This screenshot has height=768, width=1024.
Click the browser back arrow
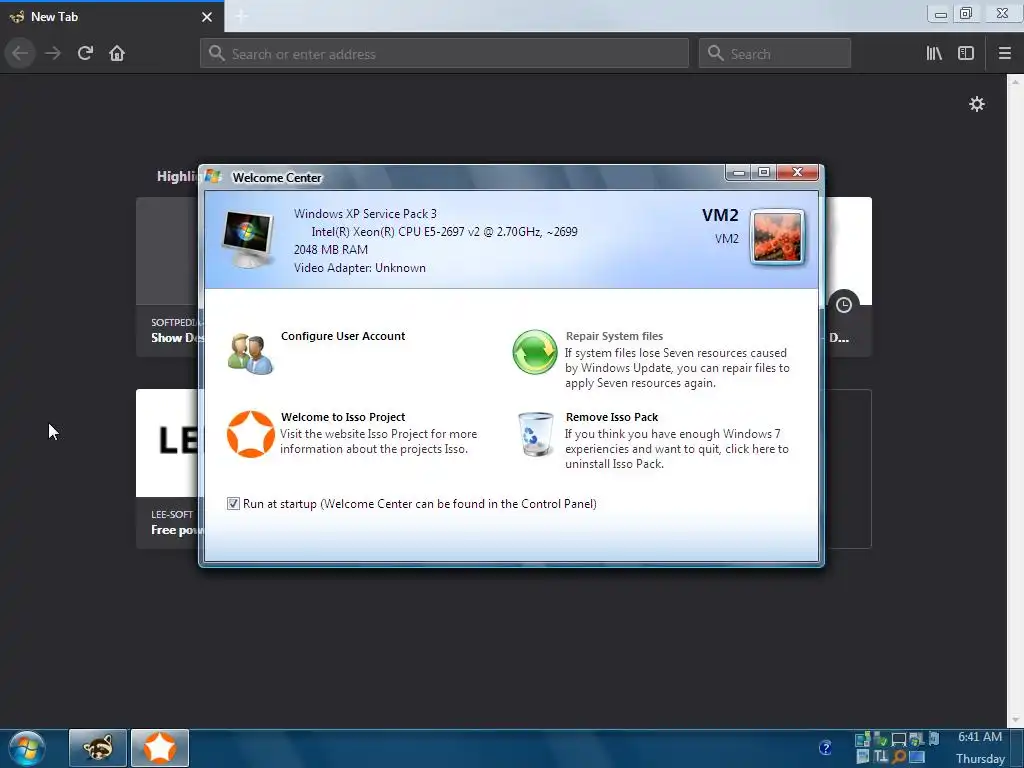coord(20,53)
